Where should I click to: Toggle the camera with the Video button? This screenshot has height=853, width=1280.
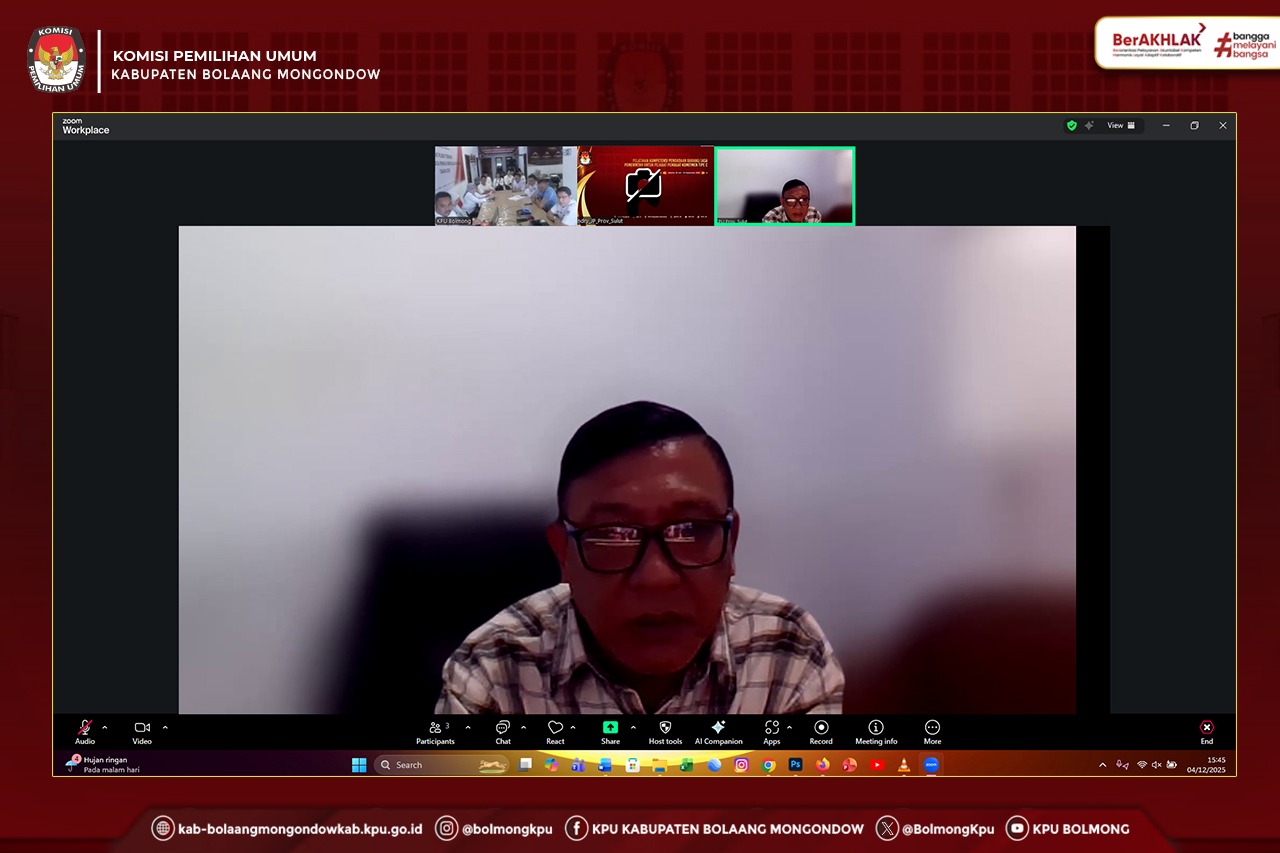point(142,729)
